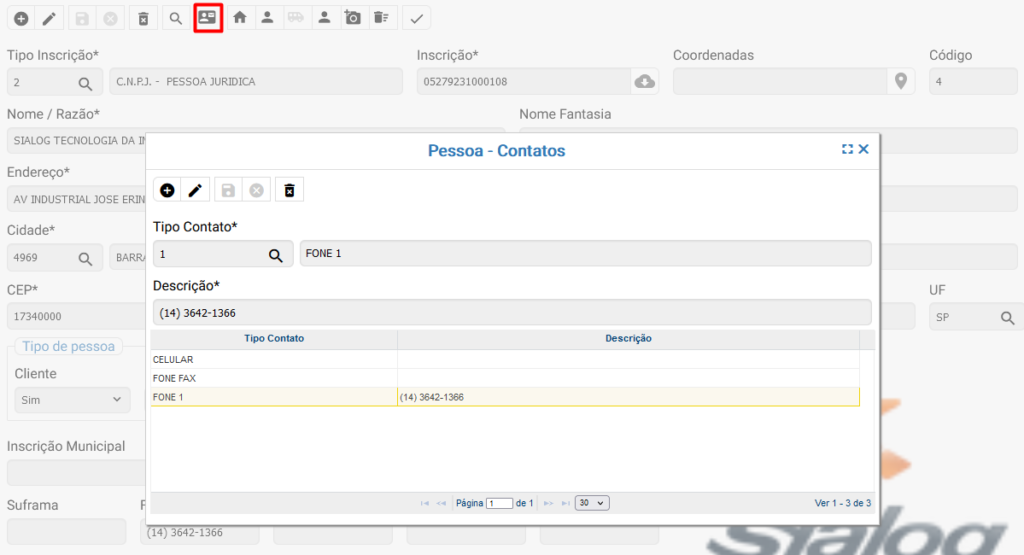The height and width of the screenshot is (555, 1024).
Task: Maximize the Pessoa - Contatos dialog
Action: [x=847, y=149]
